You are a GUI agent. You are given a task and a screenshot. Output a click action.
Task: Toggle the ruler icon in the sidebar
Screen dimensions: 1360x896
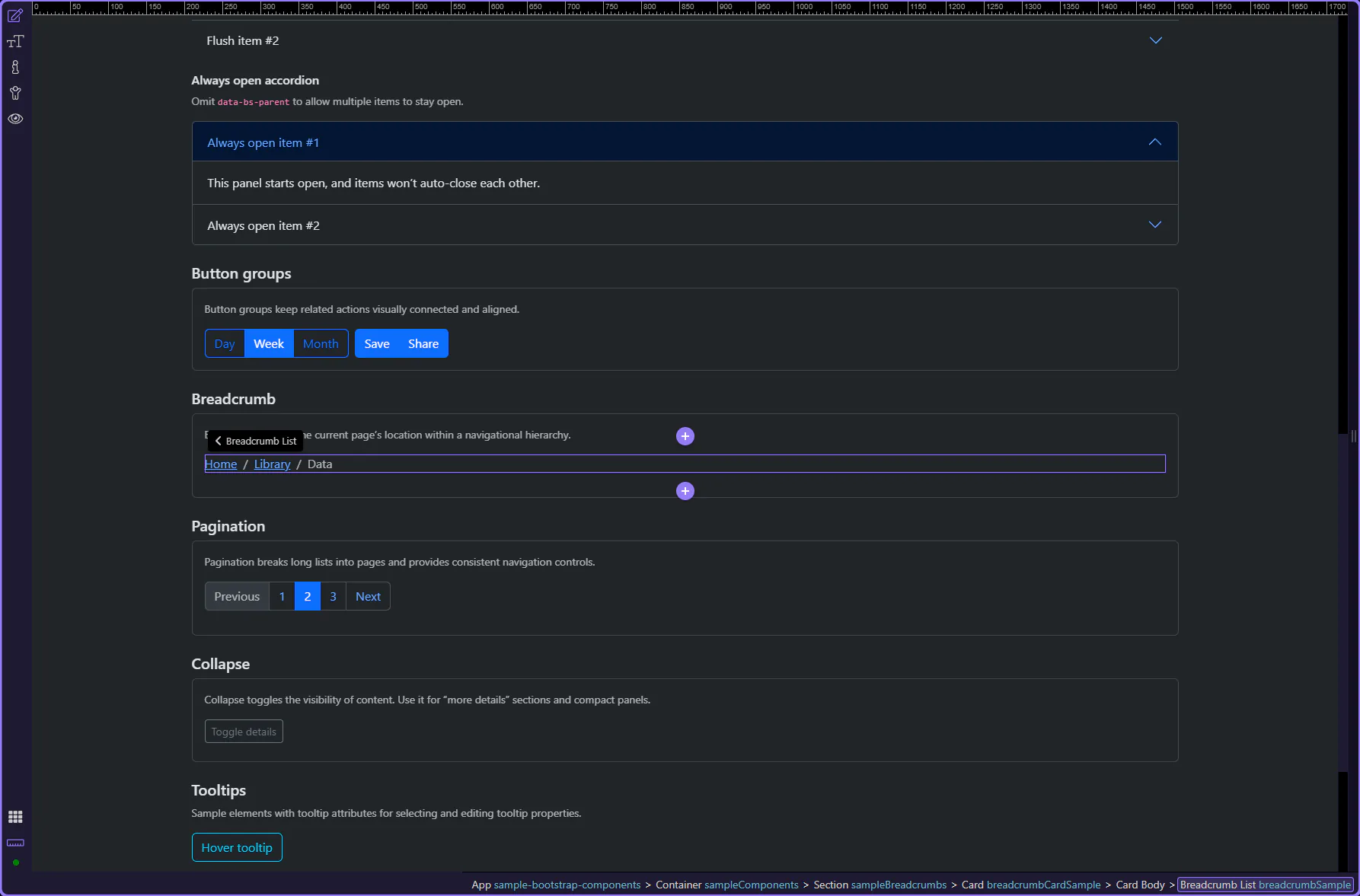click(15, 843)
